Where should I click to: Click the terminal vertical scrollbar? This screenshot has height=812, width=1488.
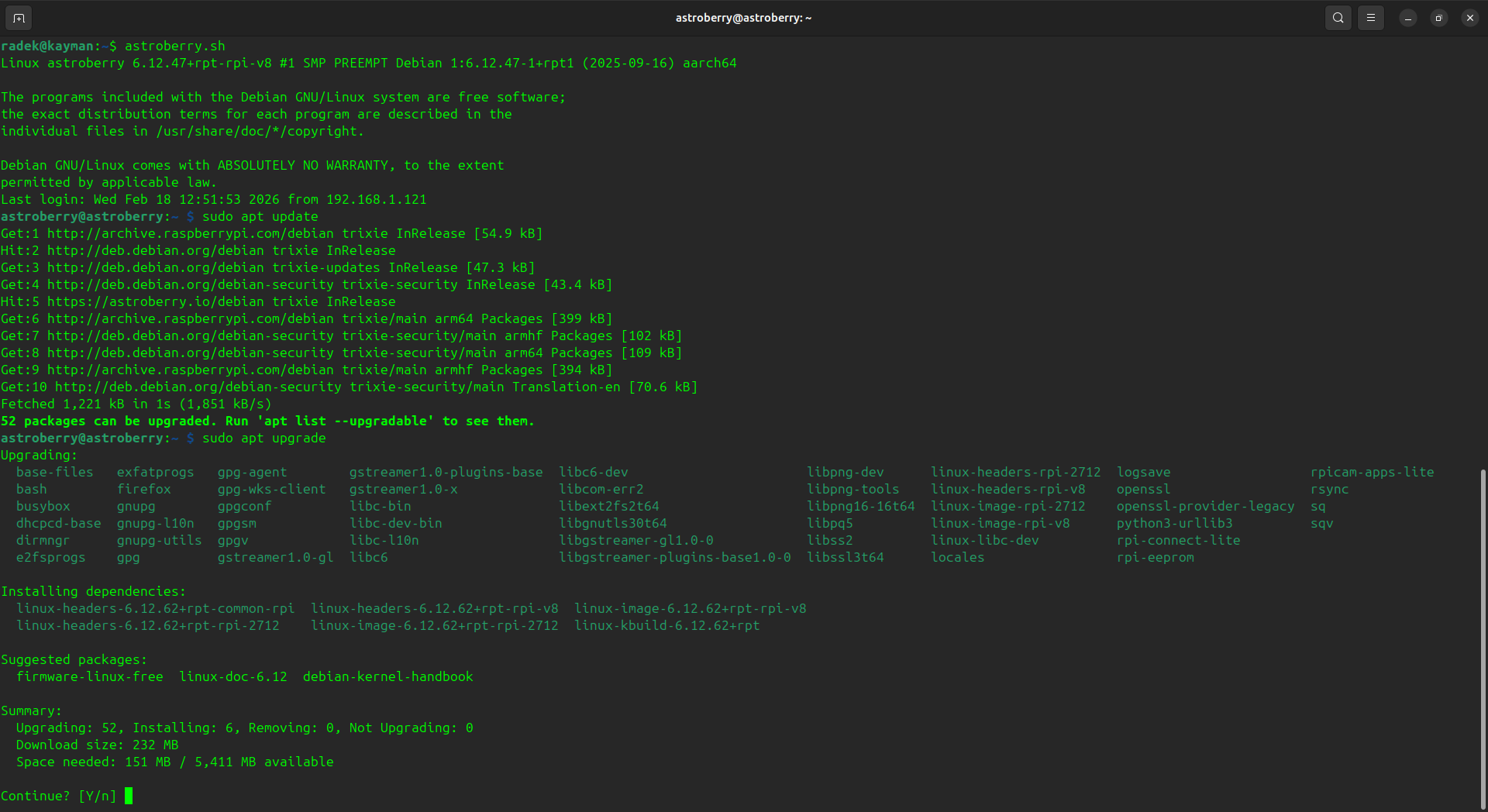pyautogui.click(x=1483, y=635)
